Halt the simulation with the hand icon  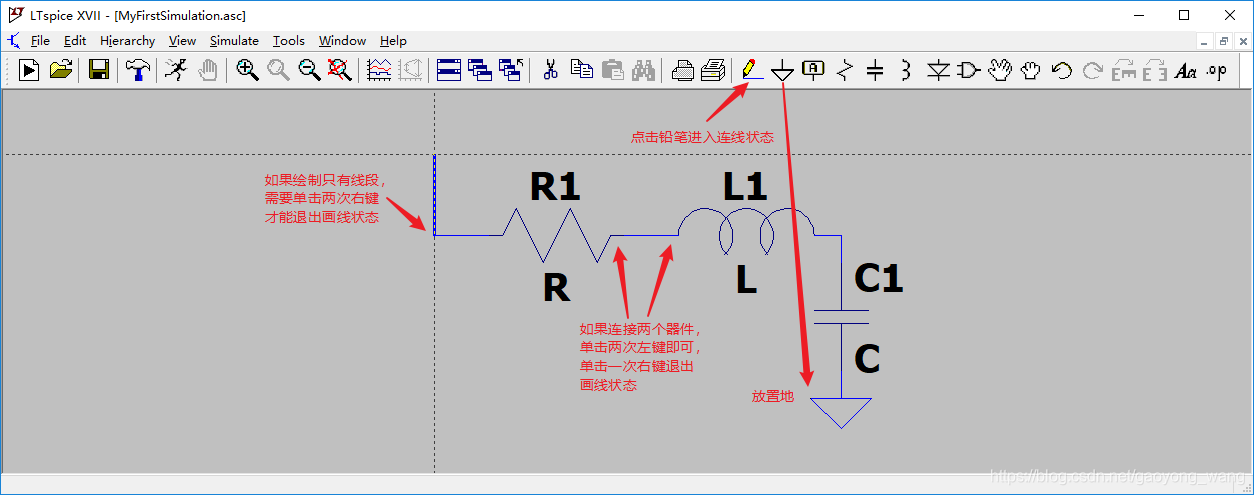[208, 70]
